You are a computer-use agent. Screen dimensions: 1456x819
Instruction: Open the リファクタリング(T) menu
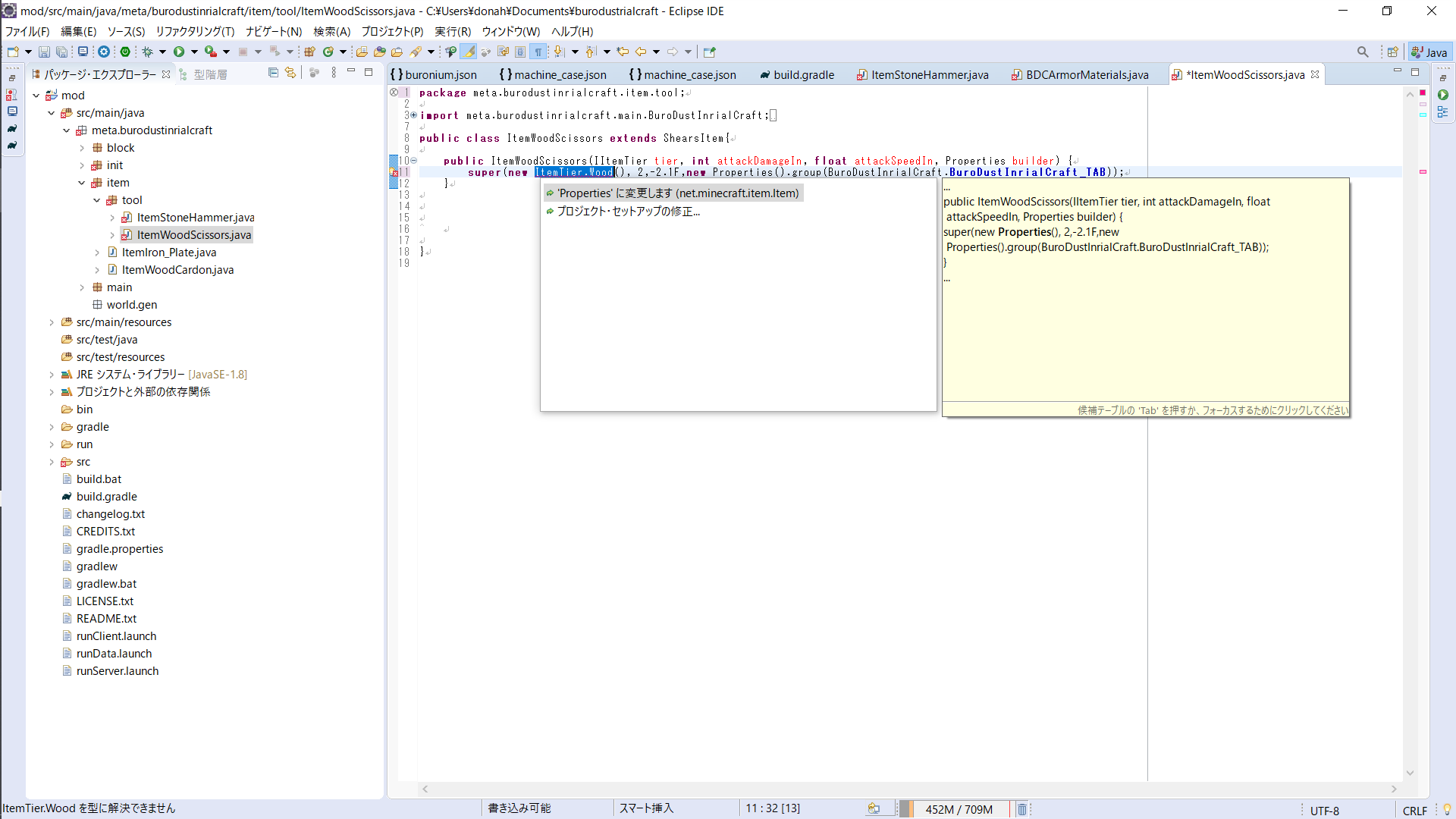tap(195, 31)
